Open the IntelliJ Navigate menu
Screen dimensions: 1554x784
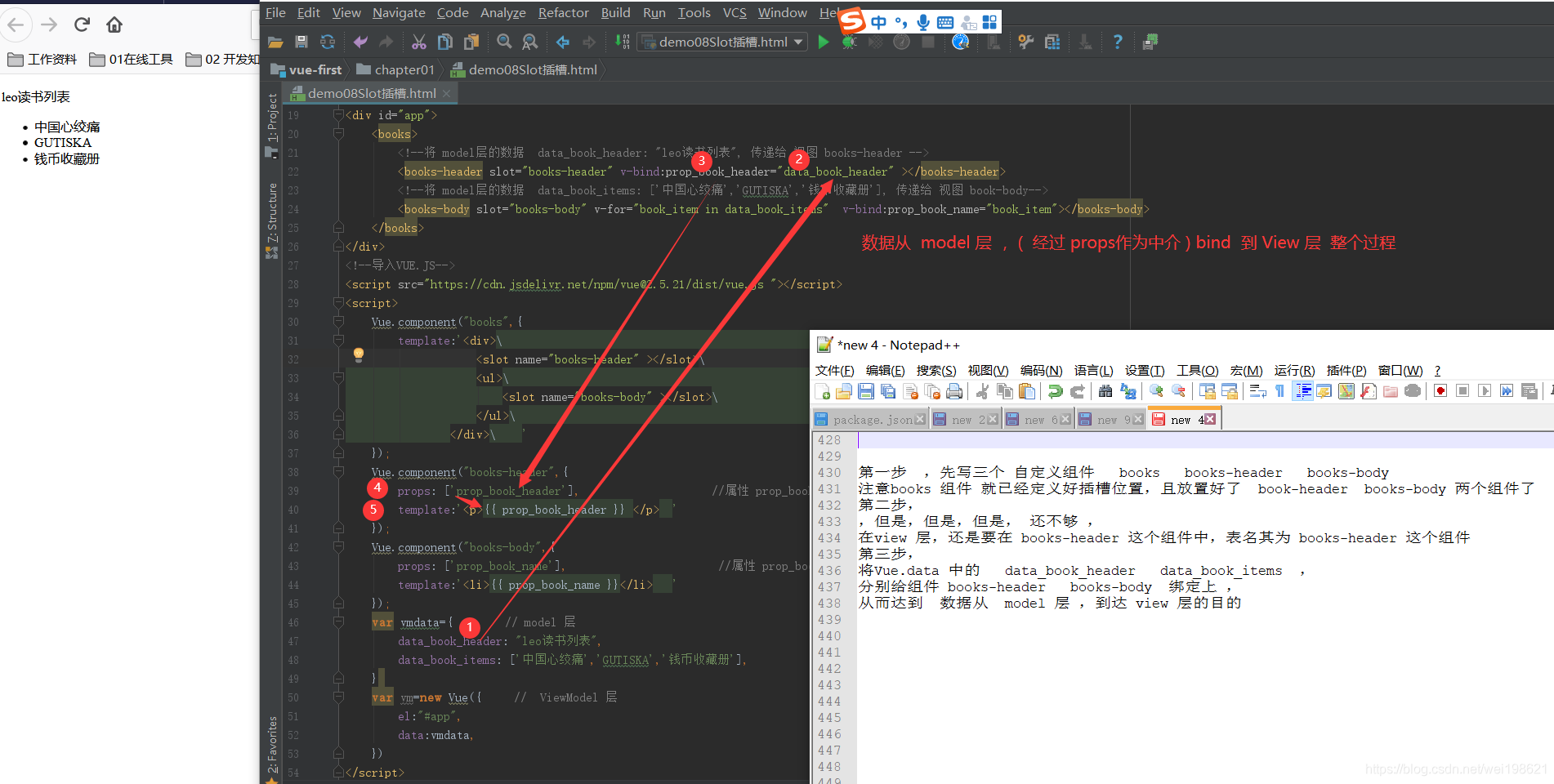(399, 12)
